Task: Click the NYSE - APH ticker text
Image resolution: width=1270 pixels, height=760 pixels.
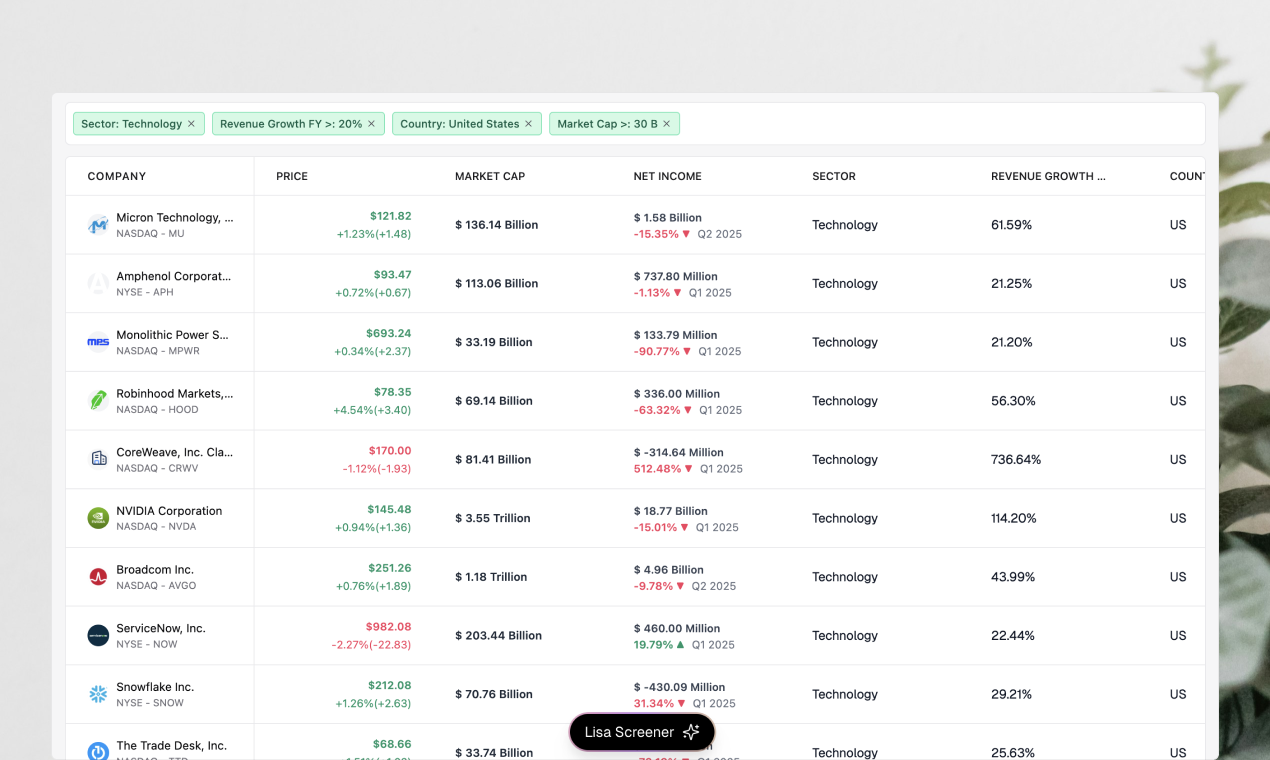Action: click(x=145, y=292)
